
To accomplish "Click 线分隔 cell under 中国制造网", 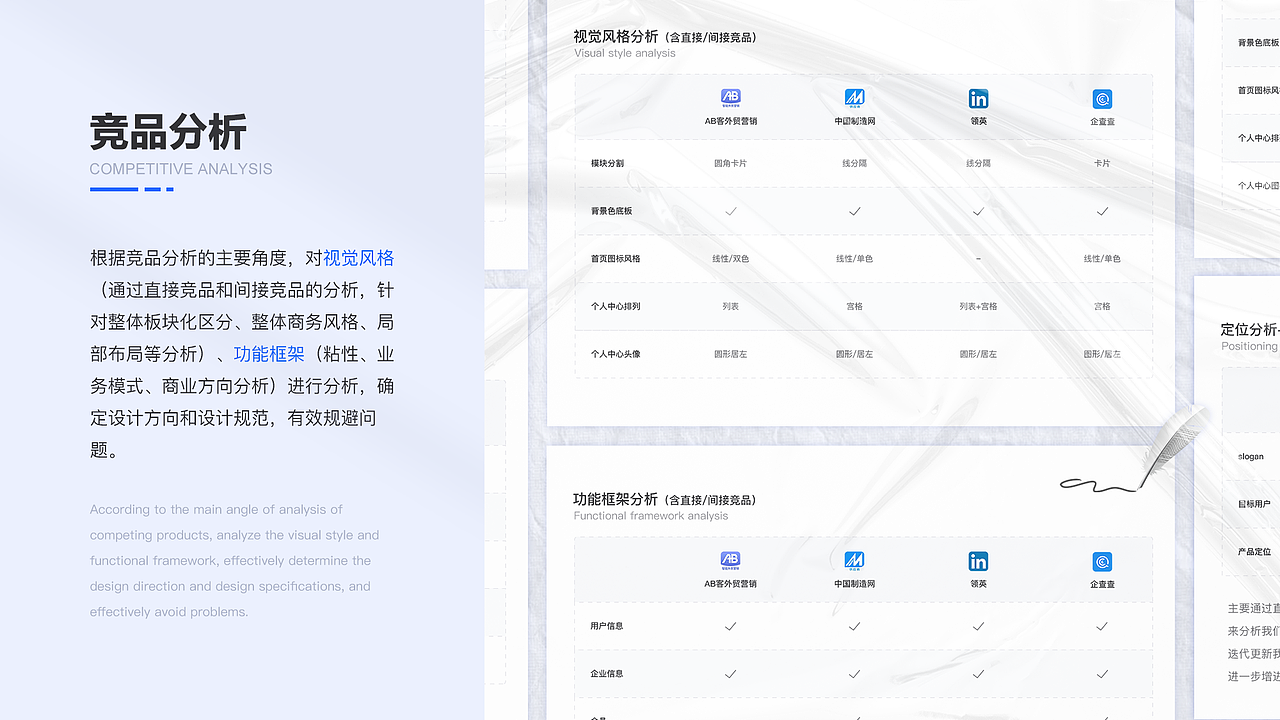I will [x=854, y=163].
